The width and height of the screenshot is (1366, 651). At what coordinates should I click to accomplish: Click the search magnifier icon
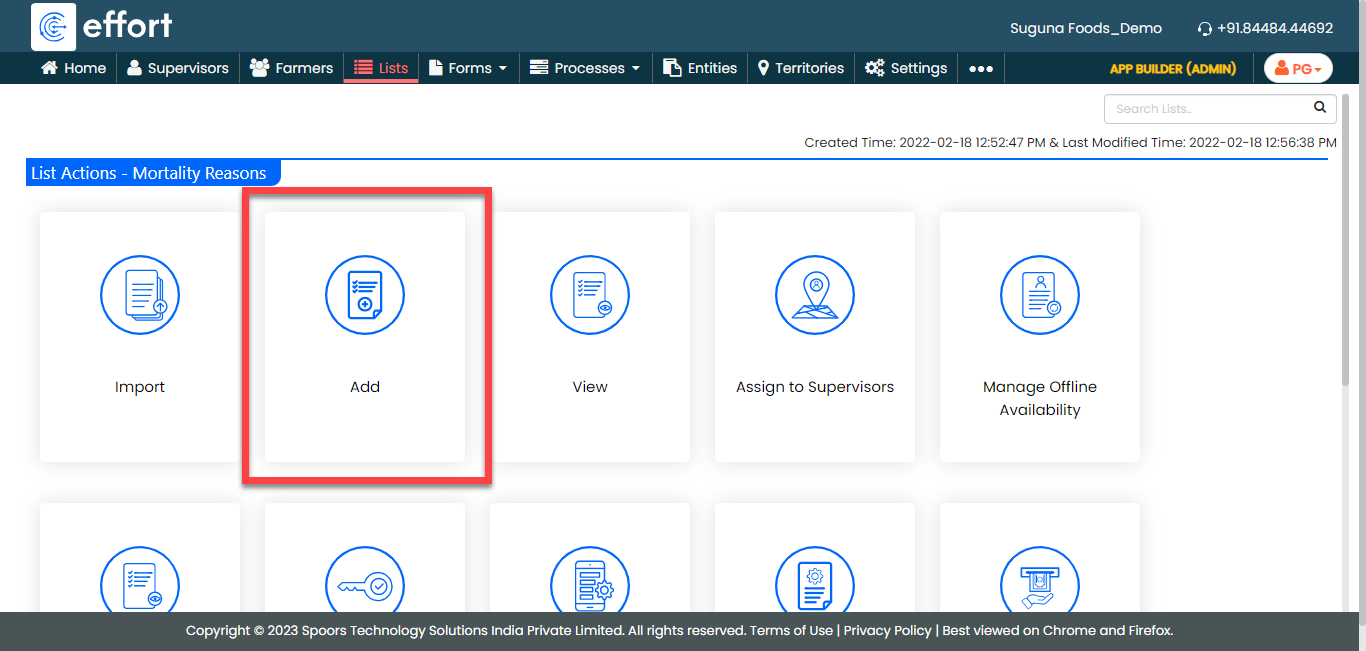point(1320,108)
